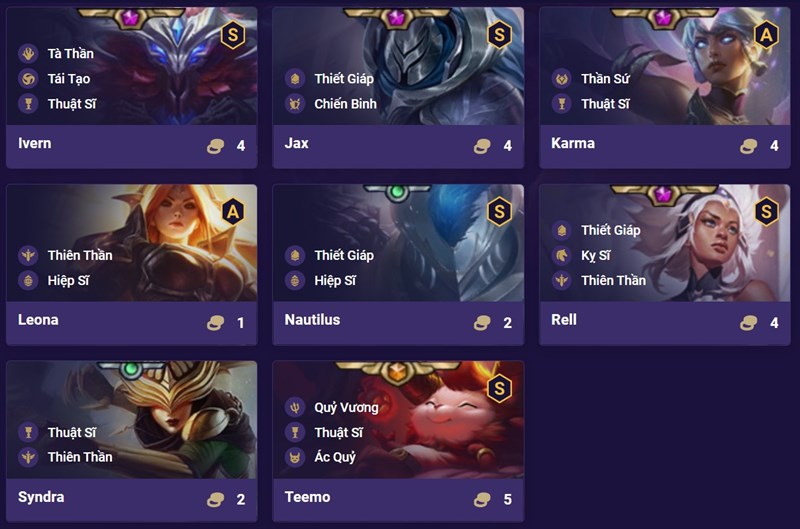Click the Hiệp Sĩ trait icon on Leona's card
This screenshot has height=529, width=800.
tap(27, 280)
